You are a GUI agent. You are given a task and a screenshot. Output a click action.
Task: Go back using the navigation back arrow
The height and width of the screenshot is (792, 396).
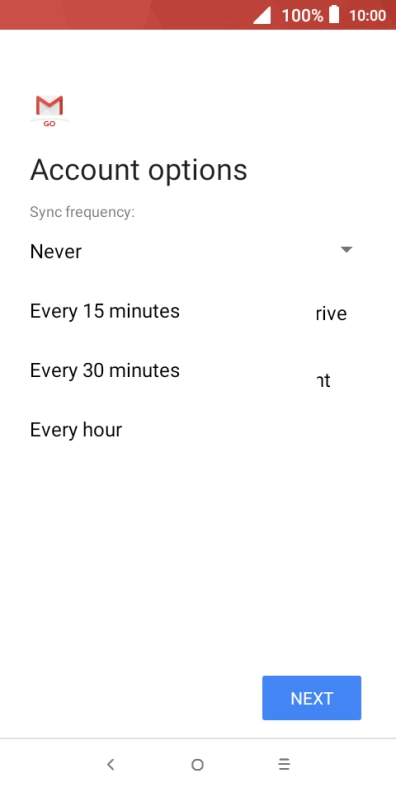click(111, 764)
